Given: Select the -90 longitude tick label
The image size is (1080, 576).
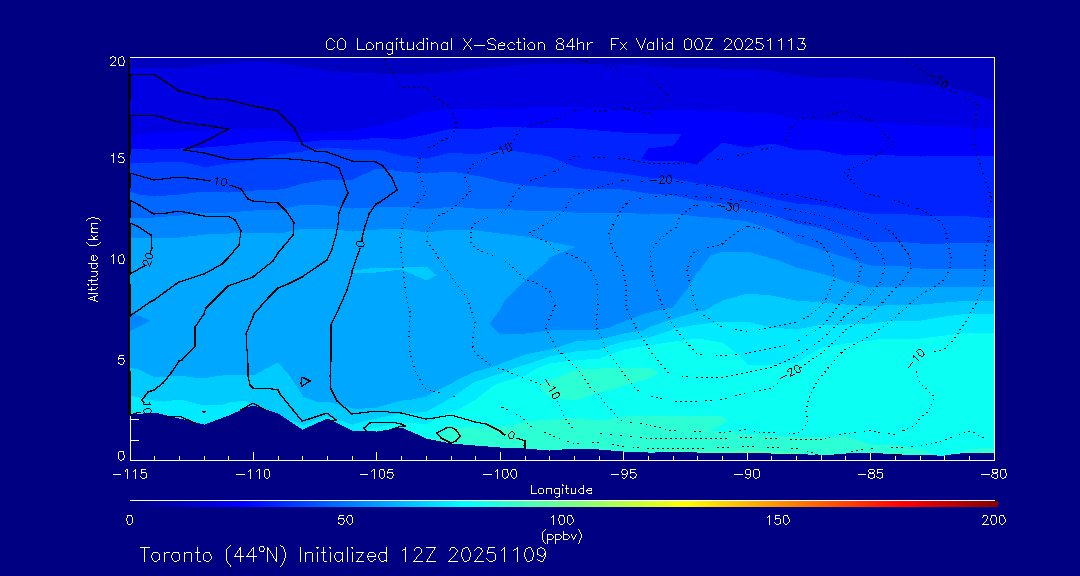Looking at the screenshot, I should [x=747, y=475].
